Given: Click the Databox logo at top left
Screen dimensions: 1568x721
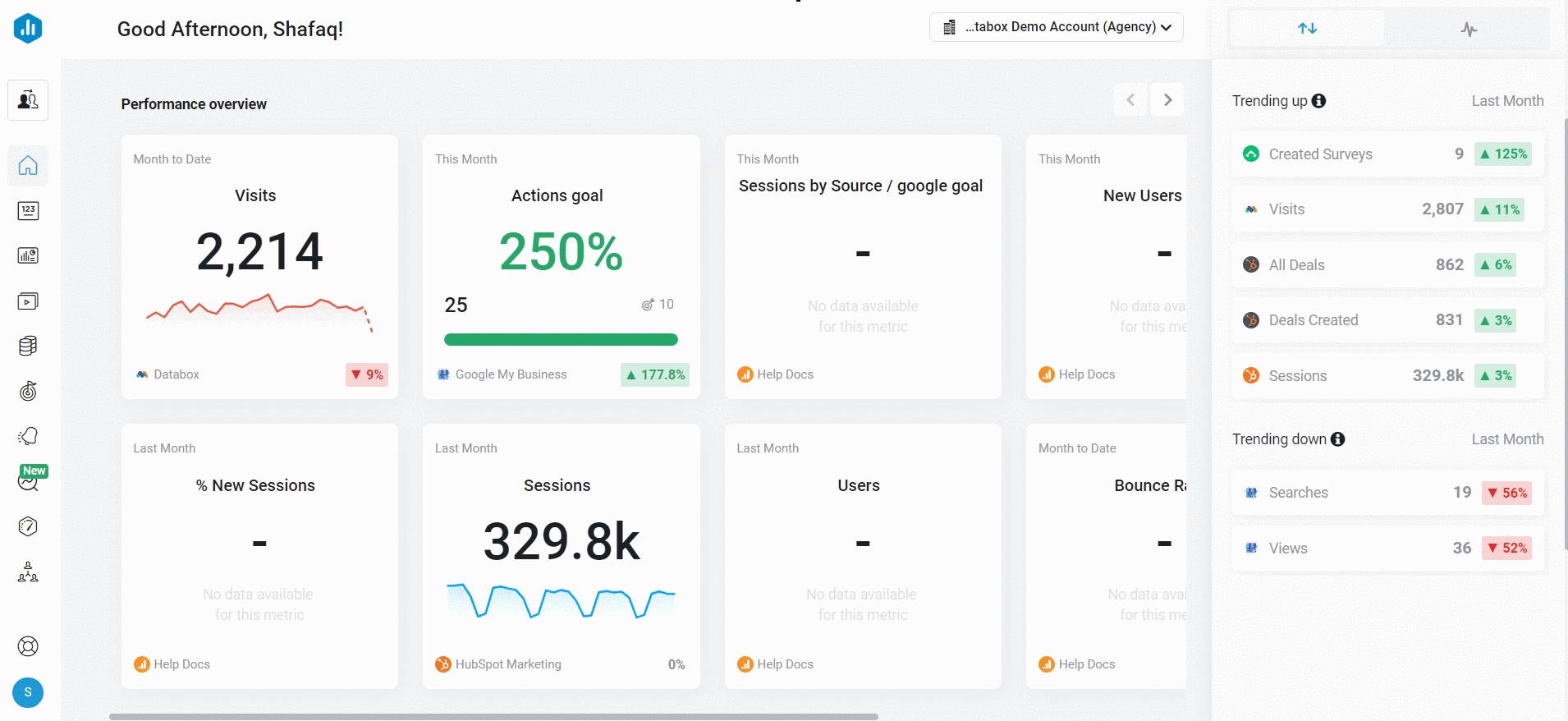Looking at the screenshot, I should [x=28, y=29].
